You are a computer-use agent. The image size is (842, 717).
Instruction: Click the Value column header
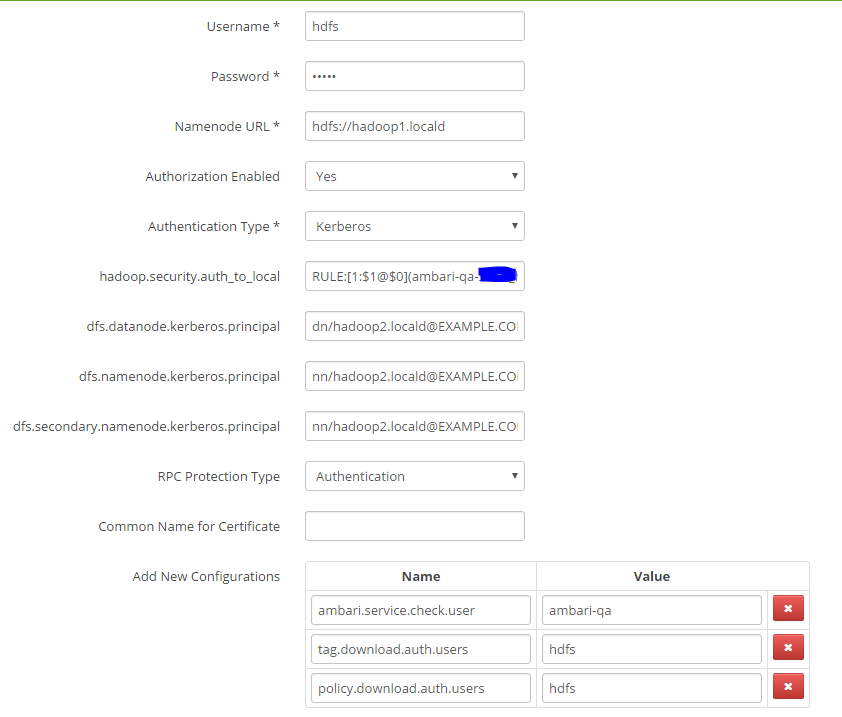tap(651, 576)
